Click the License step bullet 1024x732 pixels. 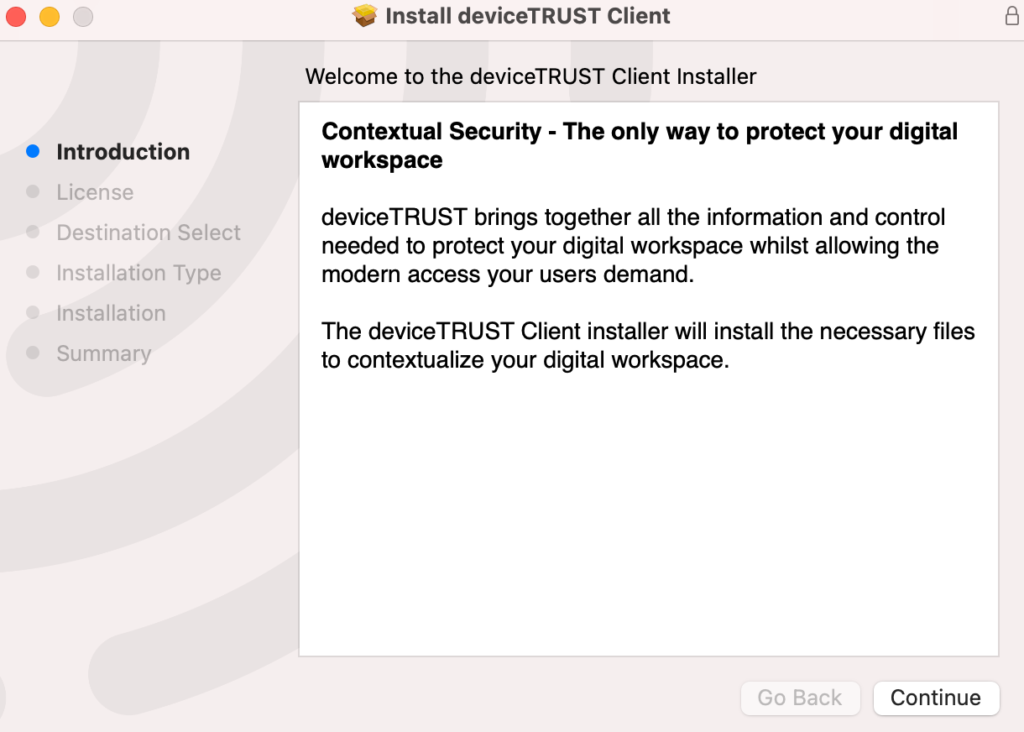[31, 192]
